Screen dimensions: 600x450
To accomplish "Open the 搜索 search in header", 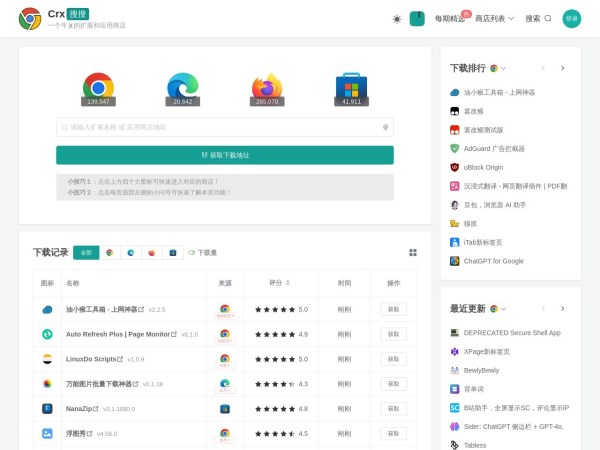I will 538,18.
